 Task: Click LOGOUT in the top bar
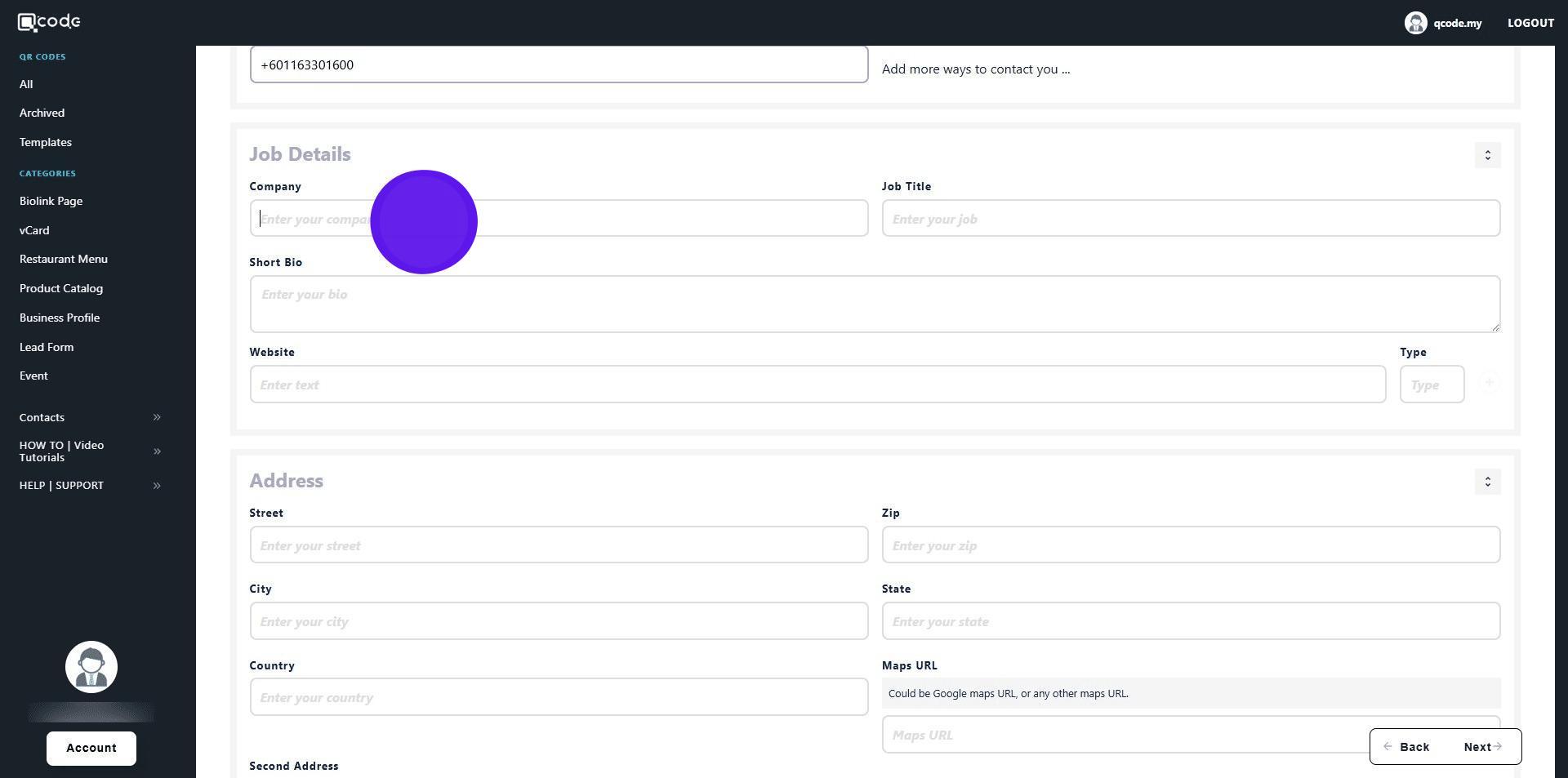click(x=1530, y=23)
